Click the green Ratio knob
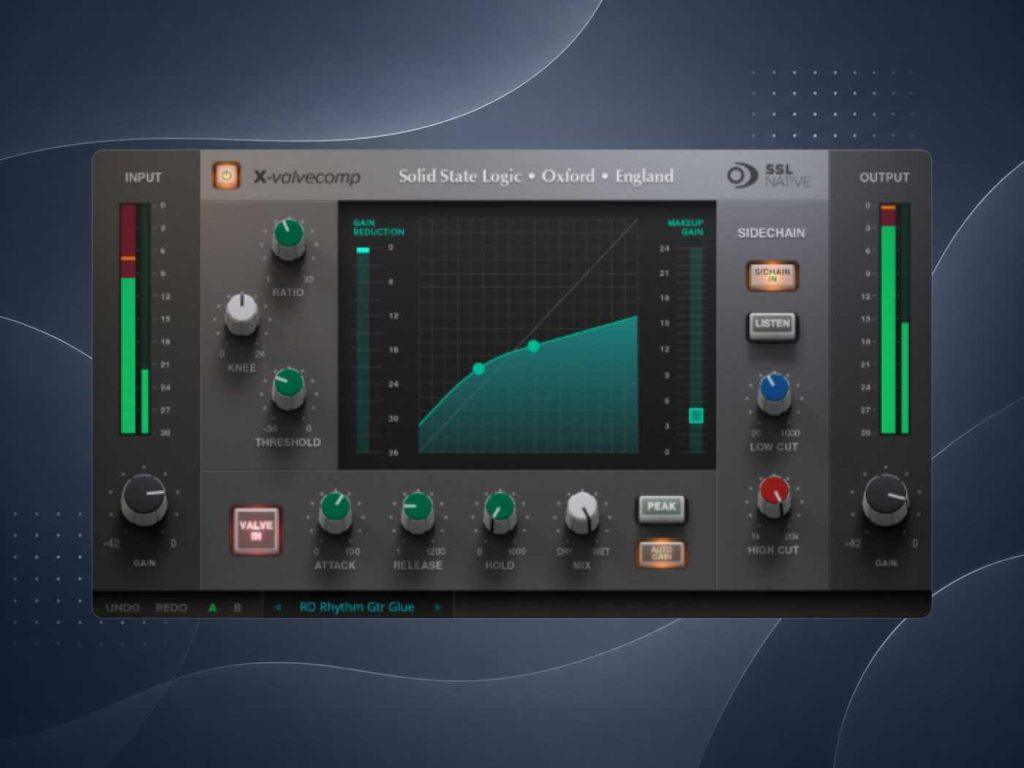This screenshot has height=768, width=1024. [x=288, y=238]
